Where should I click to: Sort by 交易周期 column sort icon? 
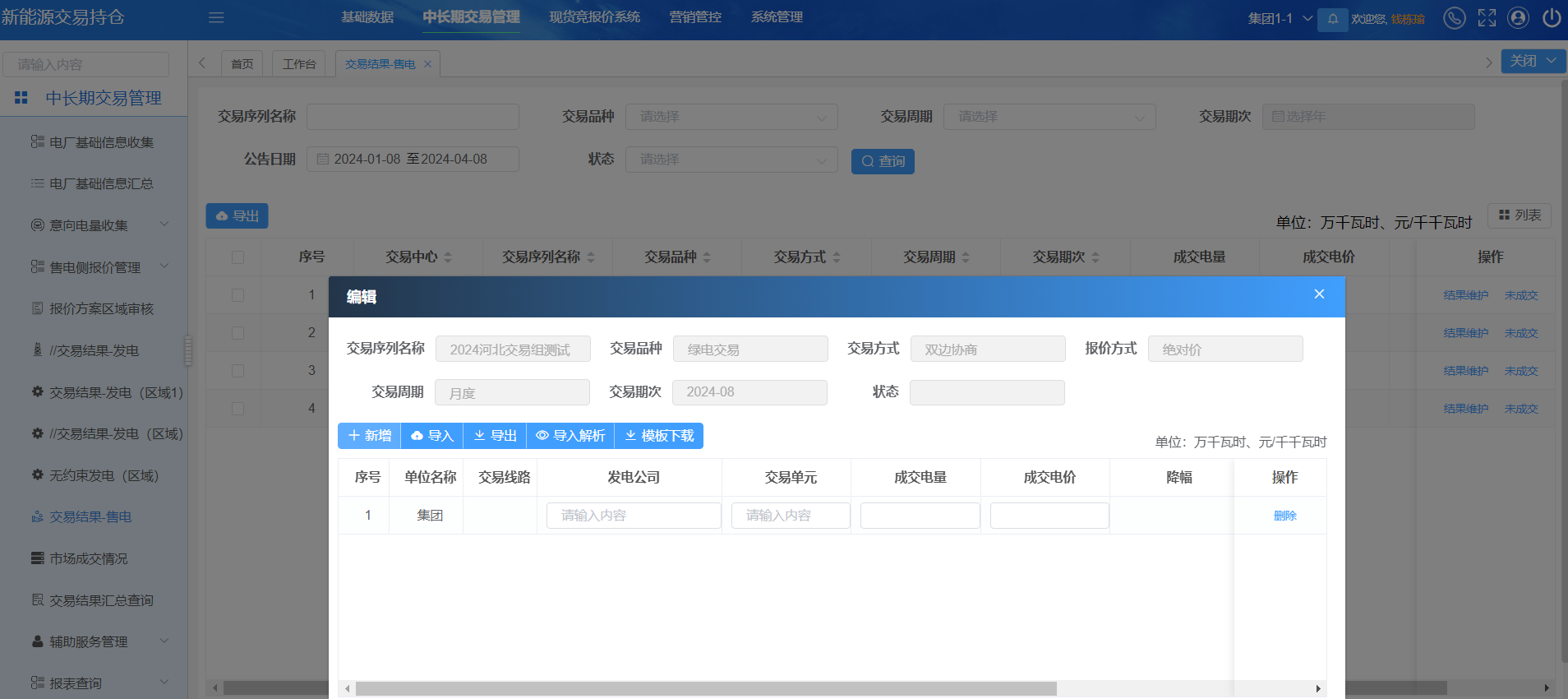[x=966, y=257]
